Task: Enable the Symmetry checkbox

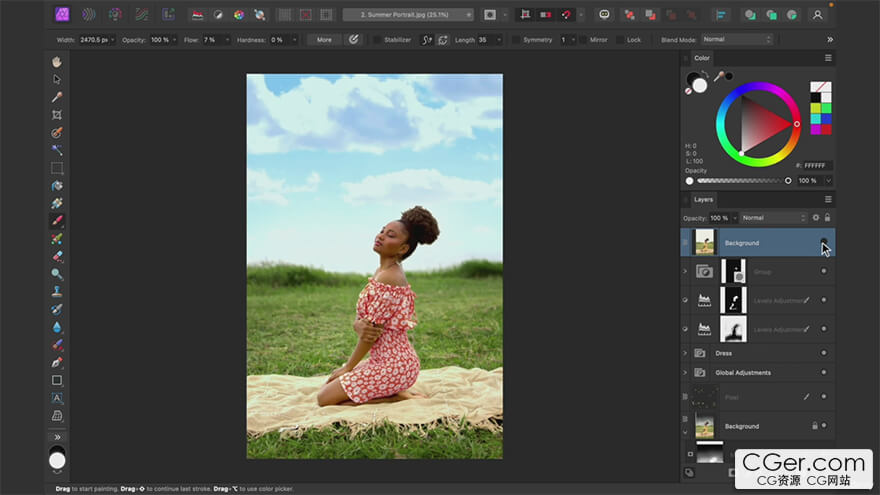Action: (516, 39)
